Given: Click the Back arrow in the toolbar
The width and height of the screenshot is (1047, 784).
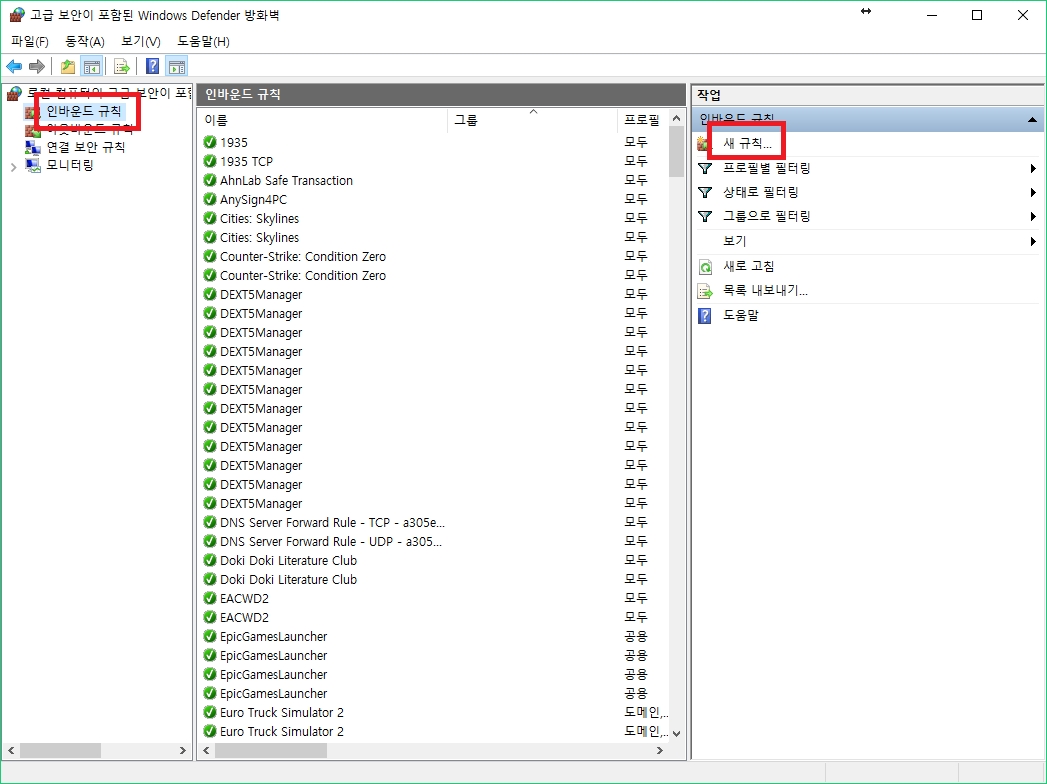Looking at the screenshot, I should [x=14, y=67].
